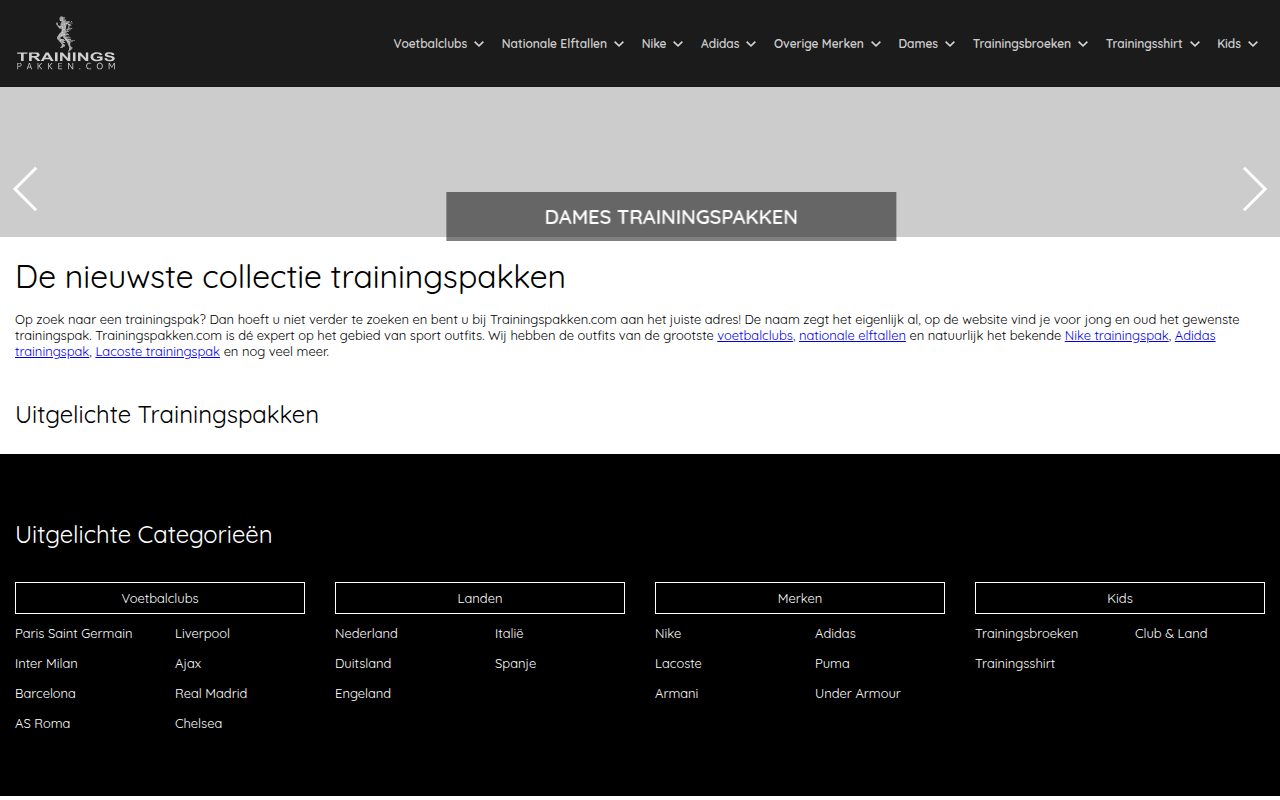Choose Nederland under Landen
Image resolution: width=1280 pixels, height=800 pixels.
pyautogui.click(x=366, y=634)
